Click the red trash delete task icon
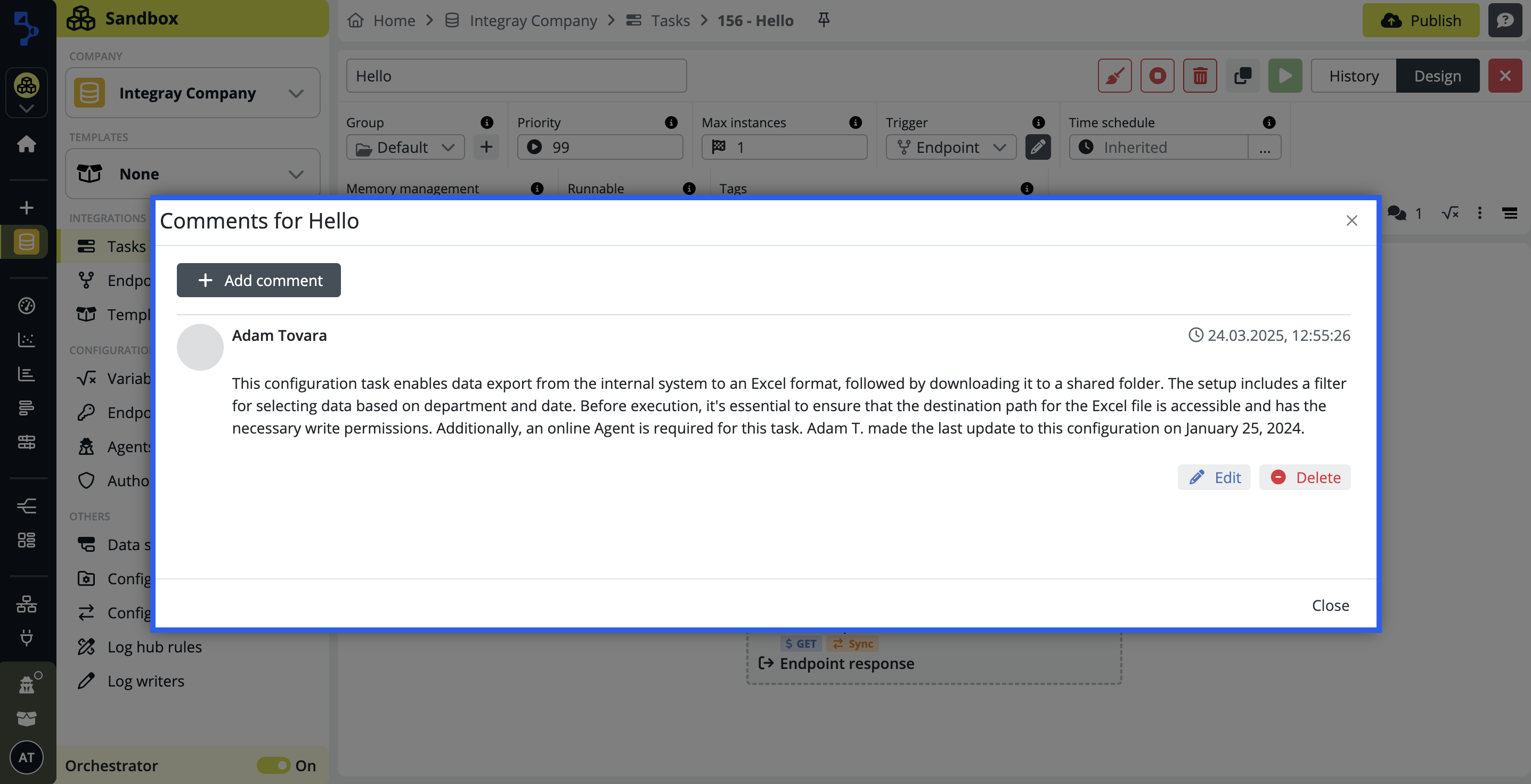Screen dimensions: 1531x784 [1199, 76]
